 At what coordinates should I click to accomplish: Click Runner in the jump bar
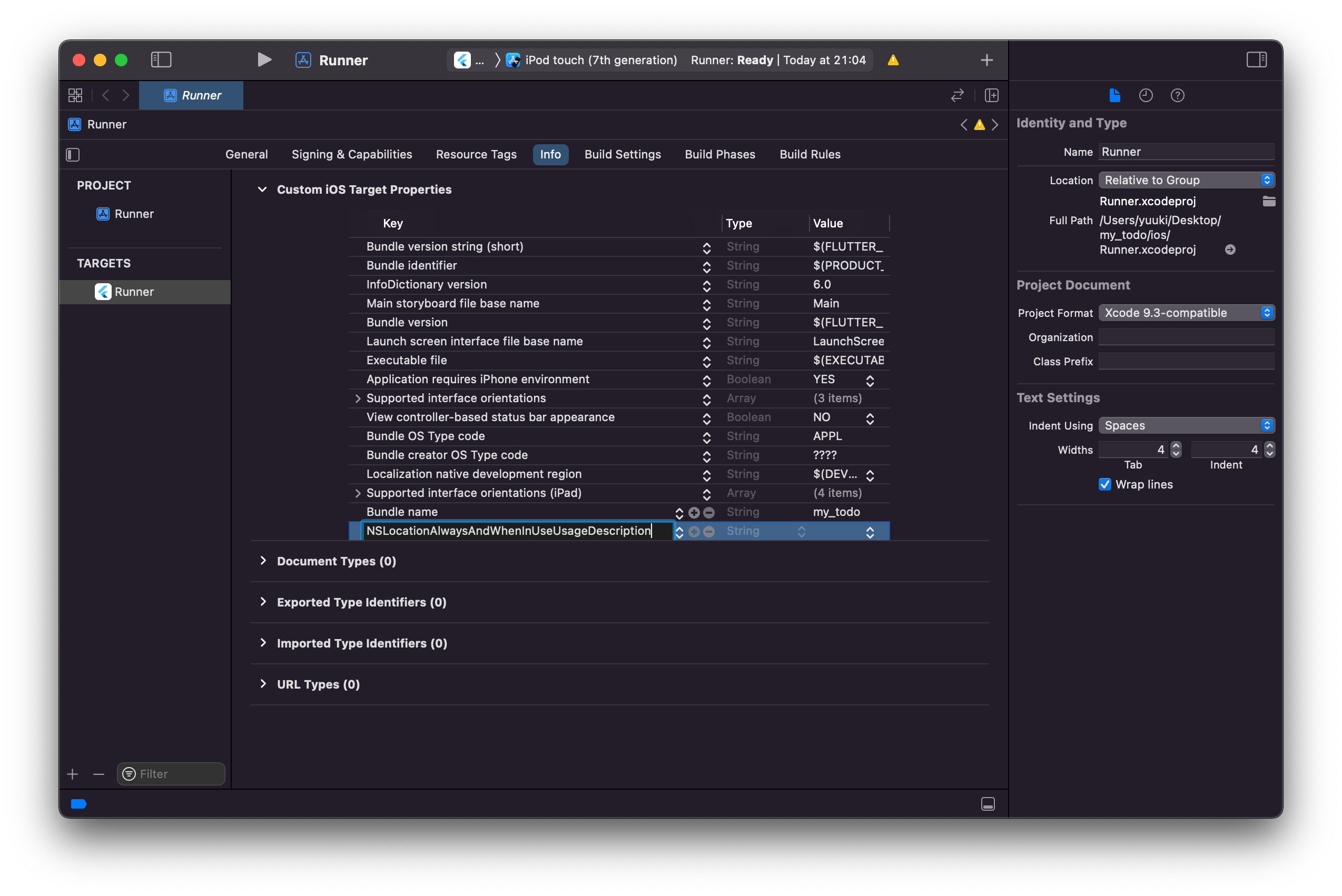pyautogui.click(x=106, y=125)
